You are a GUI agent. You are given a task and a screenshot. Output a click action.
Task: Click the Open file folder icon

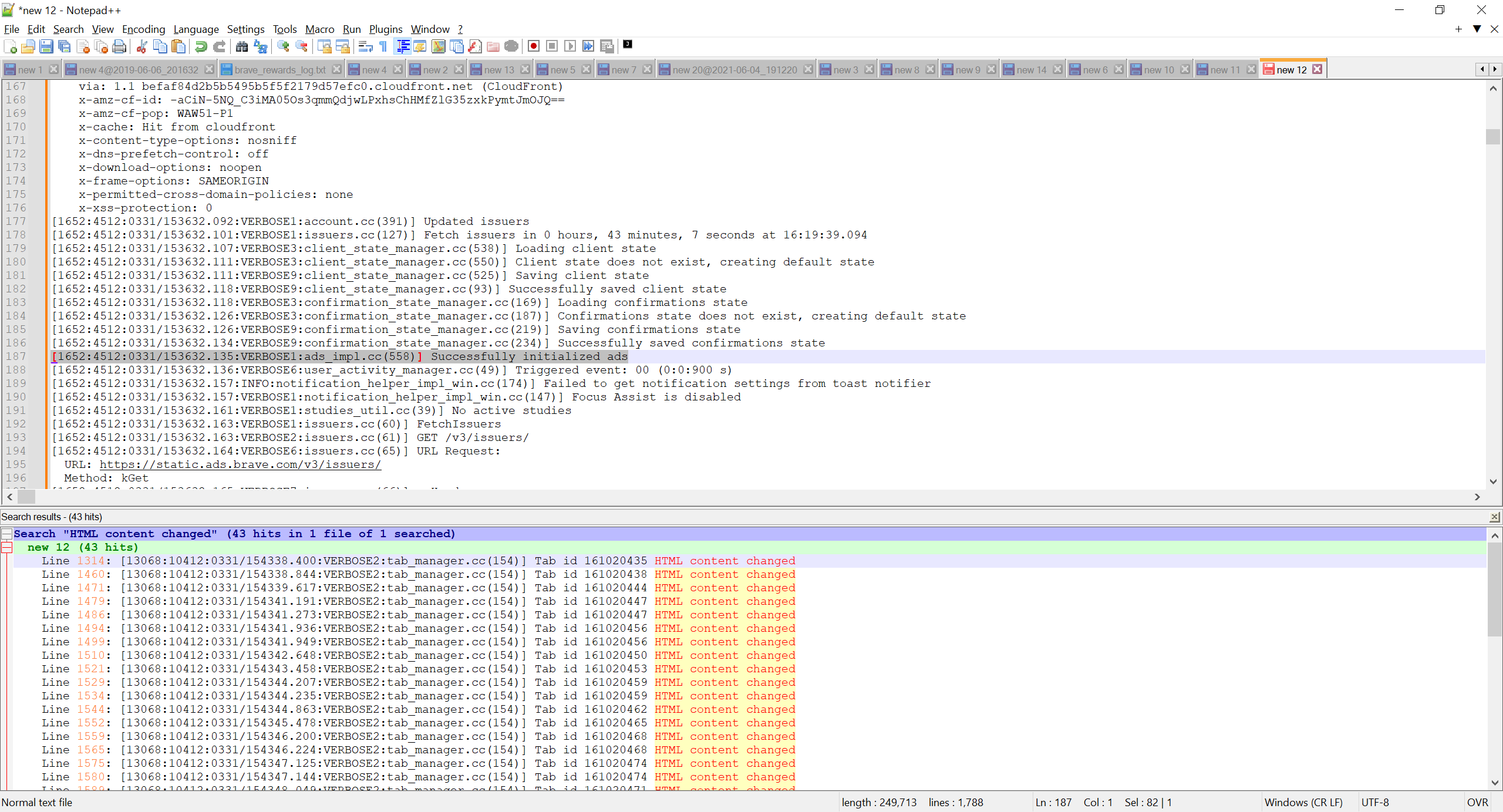(28, 46)
